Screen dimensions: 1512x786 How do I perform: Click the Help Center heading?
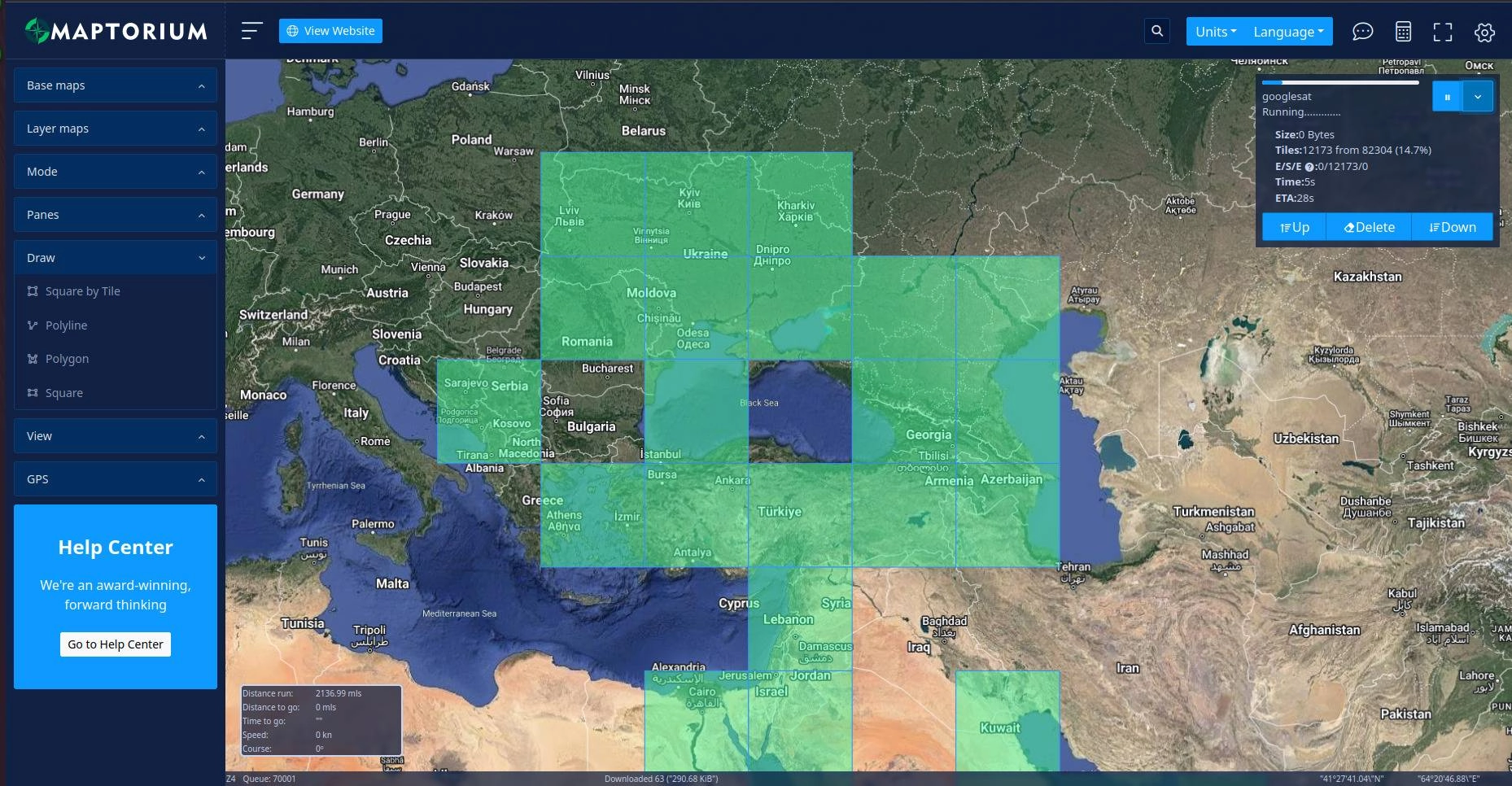(x=116, y=548)
